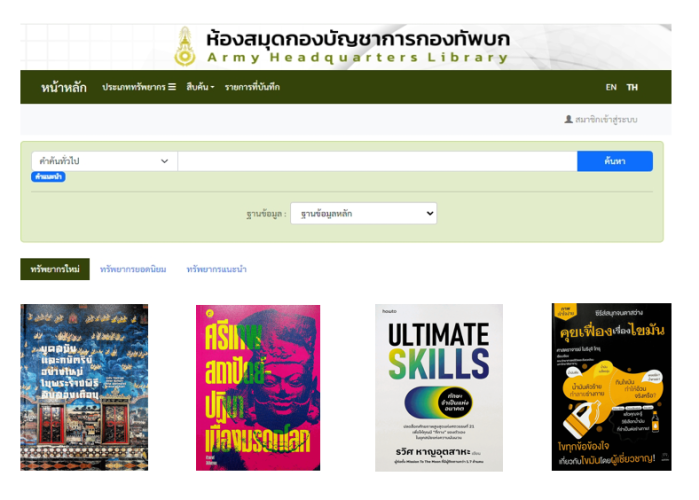Open the หน้าหลัก home menu item

64,87
